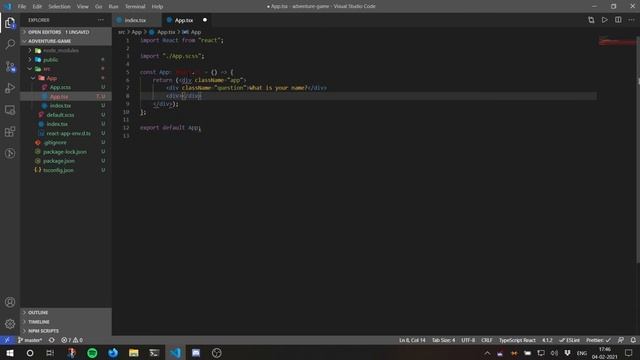Change Tab Size: 4 indentation setting
Screen dimensions: 640x360
point(443,340)
